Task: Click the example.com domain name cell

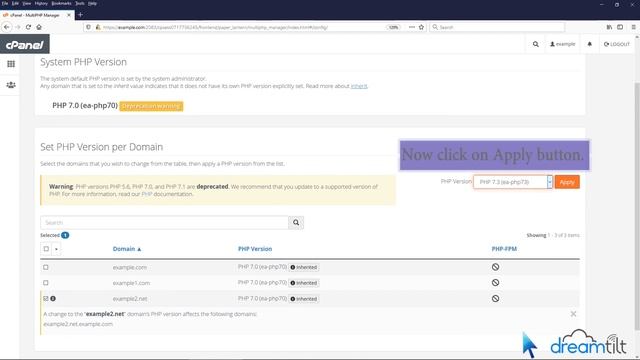Action: [x=129, y=267]
